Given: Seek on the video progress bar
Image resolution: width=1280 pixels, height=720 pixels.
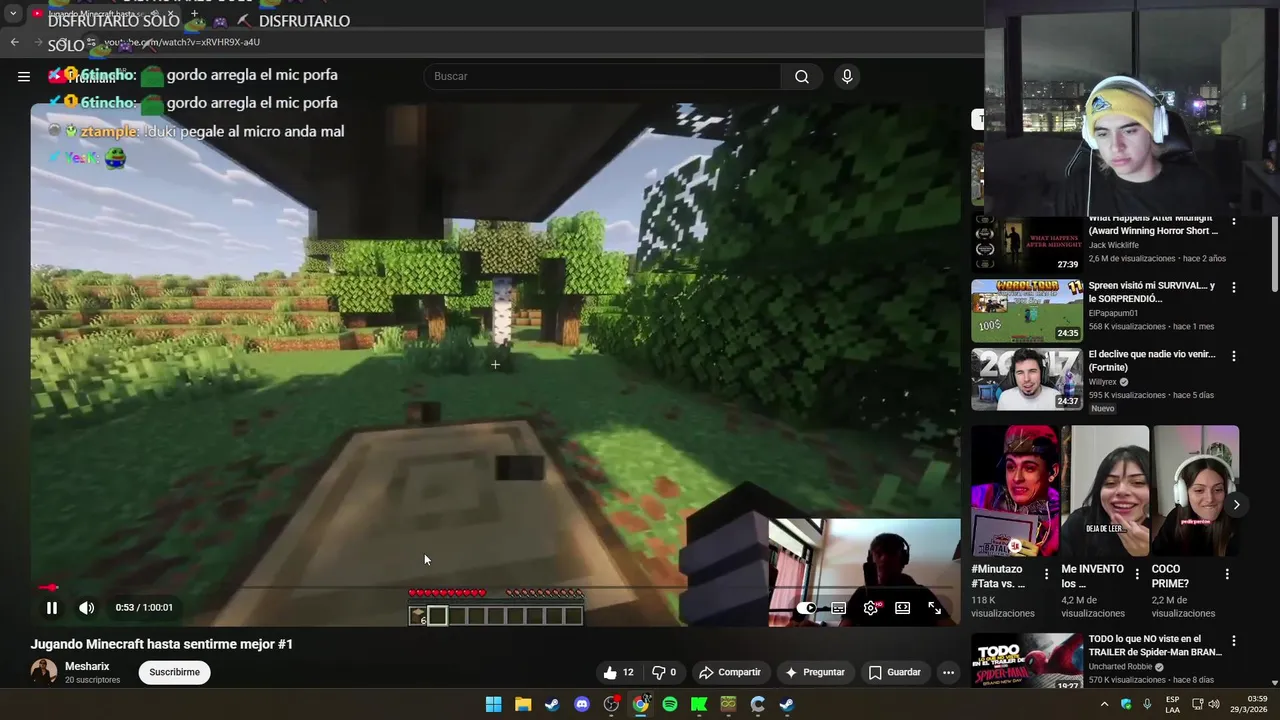Looking at the screenshot, I should click(495, 588).
